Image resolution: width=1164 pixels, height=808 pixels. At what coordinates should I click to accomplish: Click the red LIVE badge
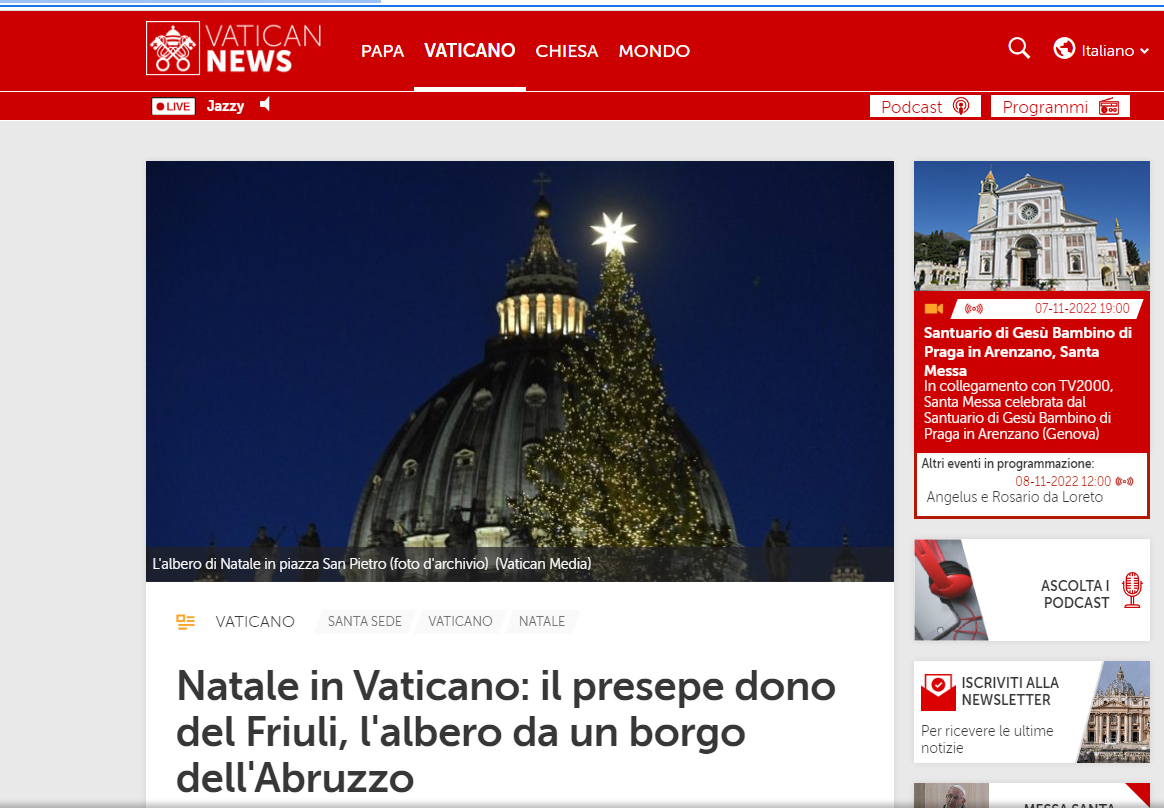[x=173, y=106]
